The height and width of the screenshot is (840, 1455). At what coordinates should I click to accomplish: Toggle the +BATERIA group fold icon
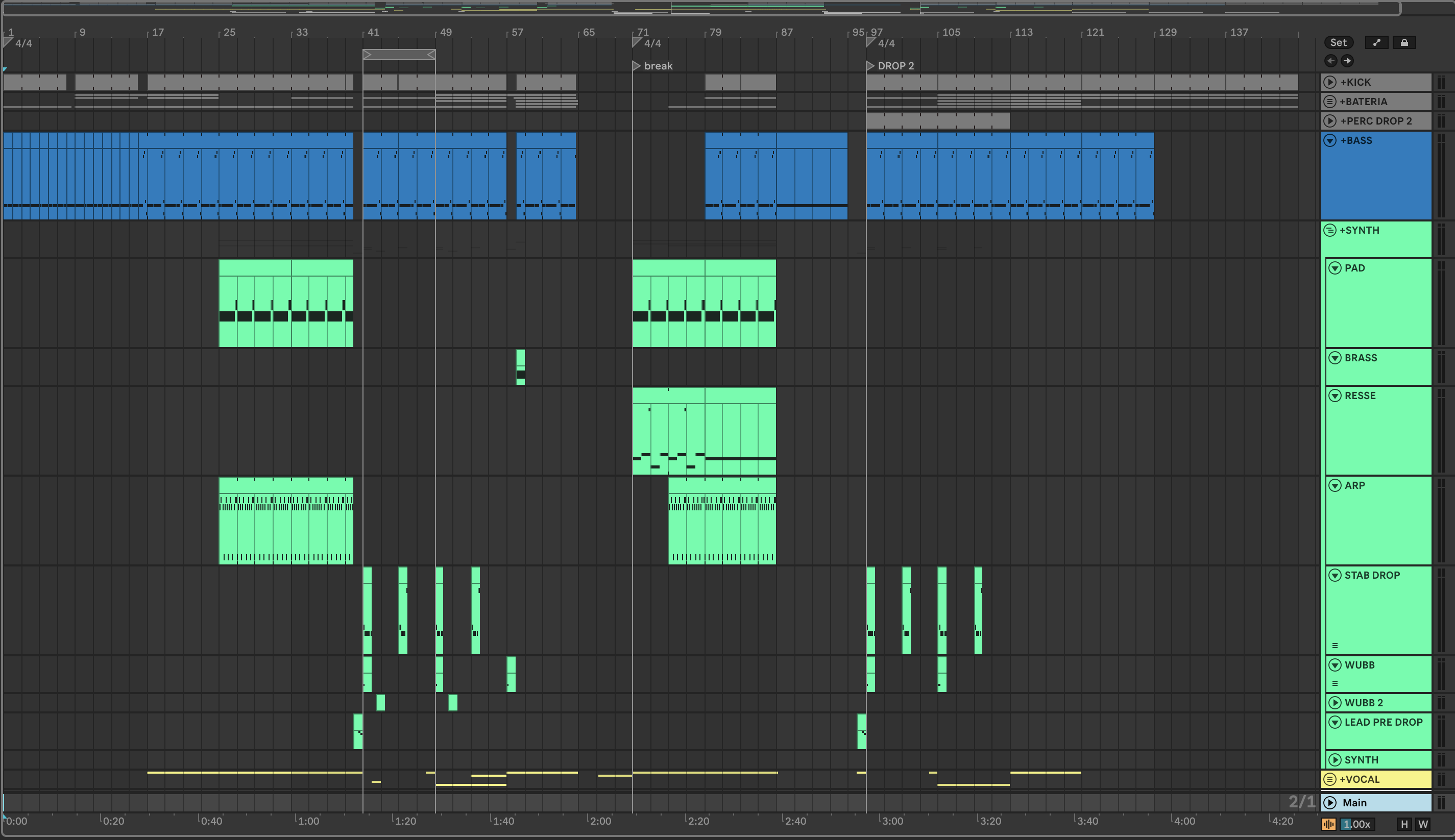1330,102
